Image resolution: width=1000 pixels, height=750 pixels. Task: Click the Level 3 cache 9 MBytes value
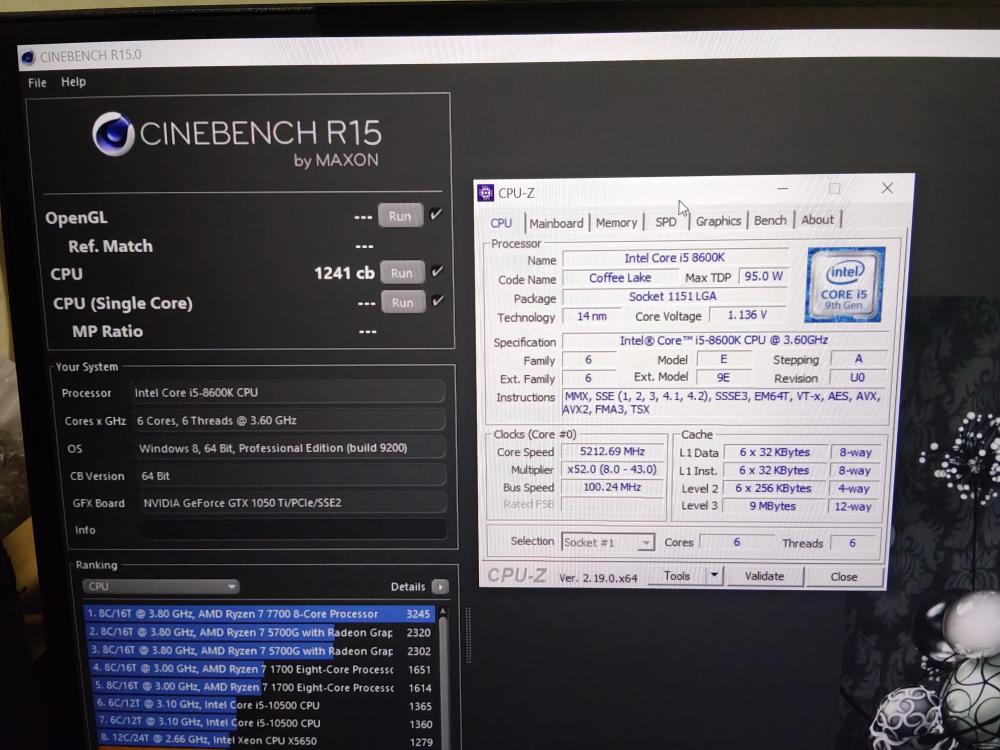click(773, 506)
